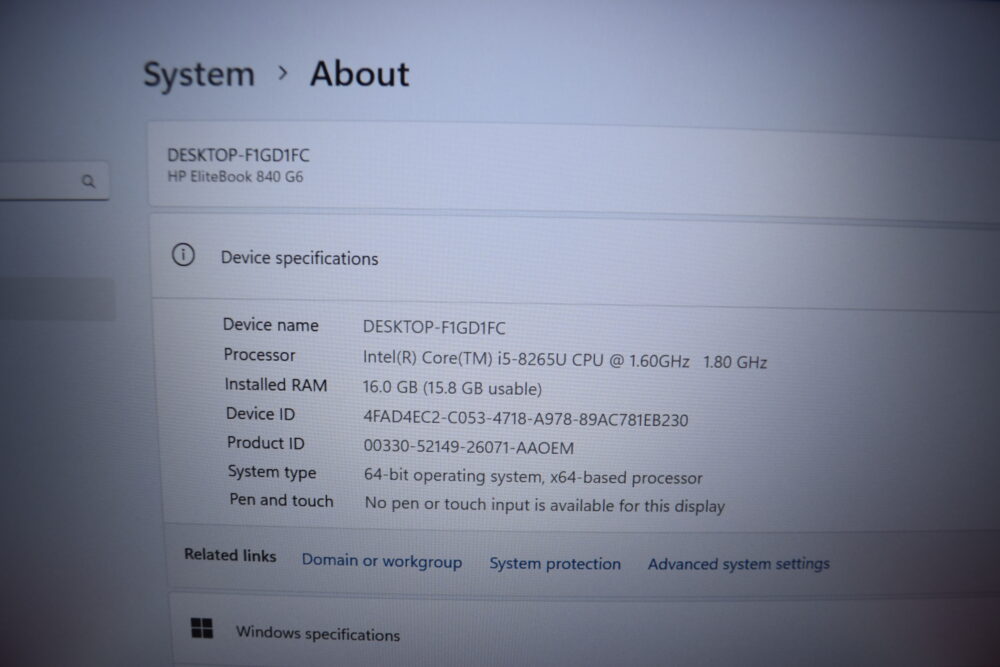Go back to System in breadcrumb
Viewport: 1000px width, 667px height.
click(x=199, y=75)
